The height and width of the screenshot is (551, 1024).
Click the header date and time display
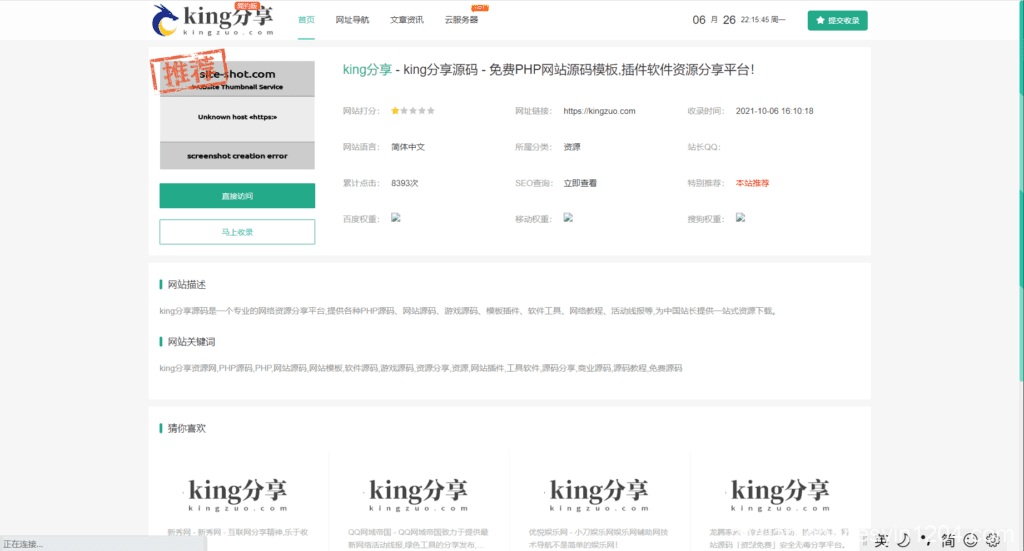pos(739,20)
